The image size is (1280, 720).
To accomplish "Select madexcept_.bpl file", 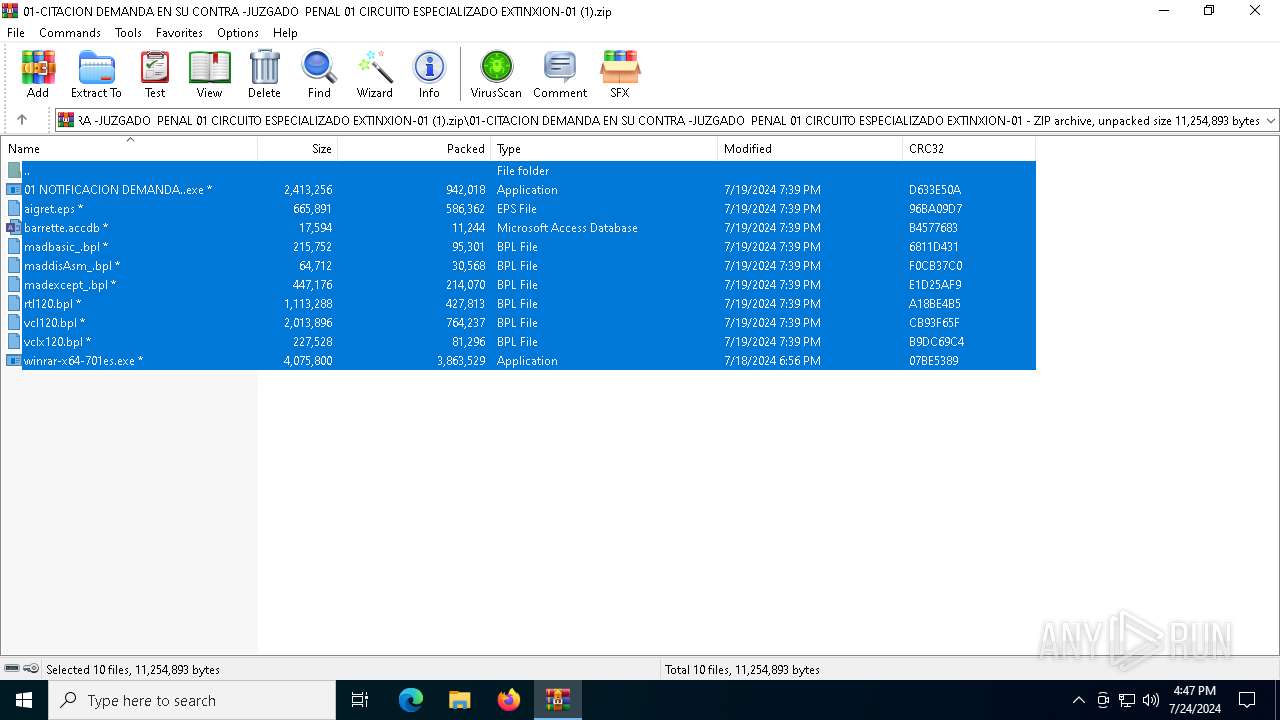I will [x=519, y=285].
